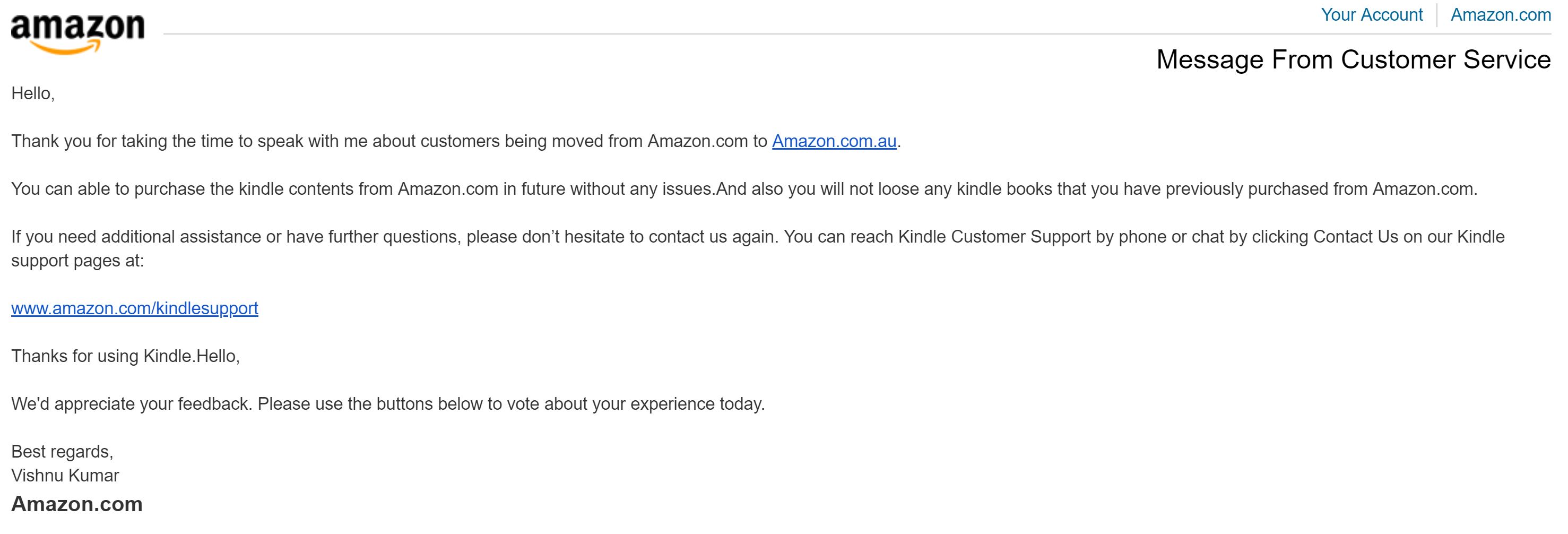Click the If you need additional assistance paragraph
This screenshot has height=534, width=1568.
[x=758, y=248]
